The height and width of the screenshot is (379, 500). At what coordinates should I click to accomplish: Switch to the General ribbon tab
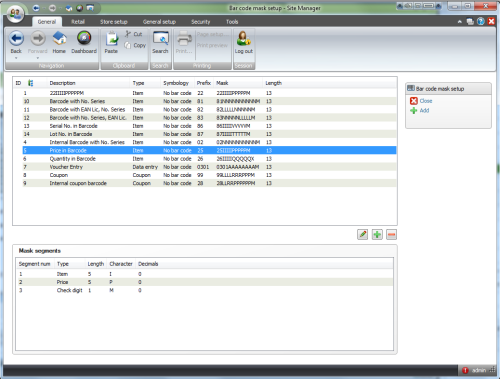tap(47, 22)
